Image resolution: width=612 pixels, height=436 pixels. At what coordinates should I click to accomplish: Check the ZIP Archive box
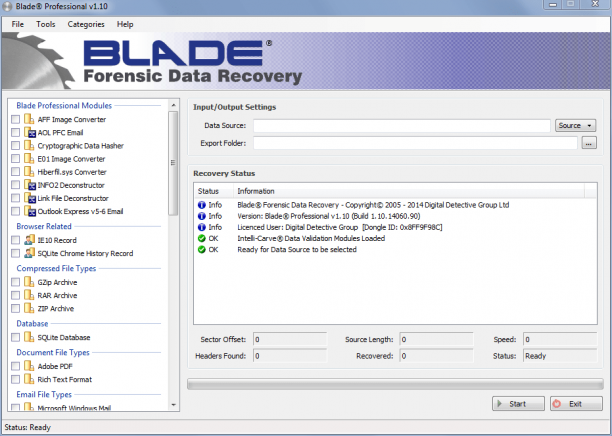tap(15, 308)
